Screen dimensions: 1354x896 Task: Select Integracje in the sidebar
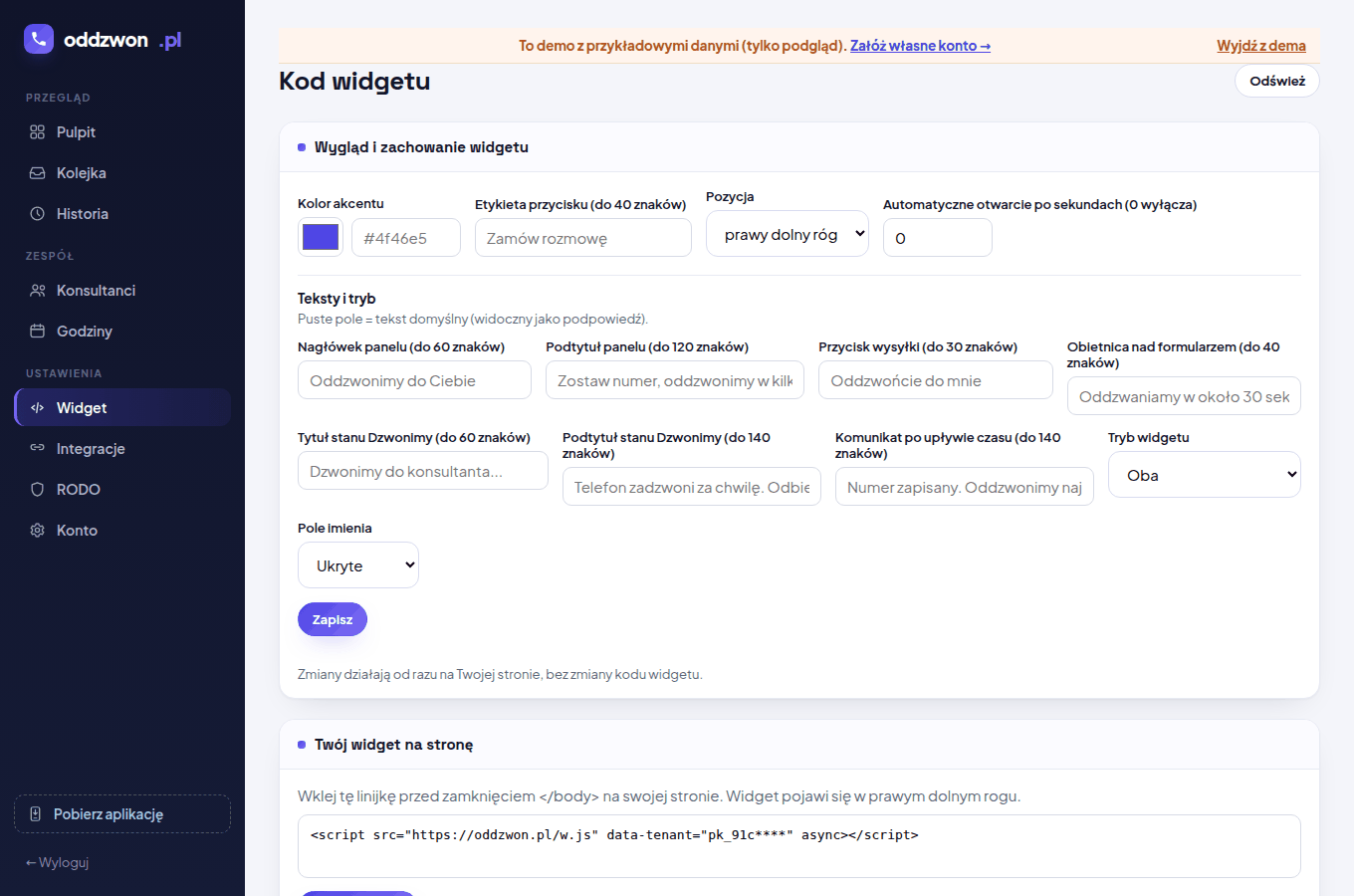point(122,449)
